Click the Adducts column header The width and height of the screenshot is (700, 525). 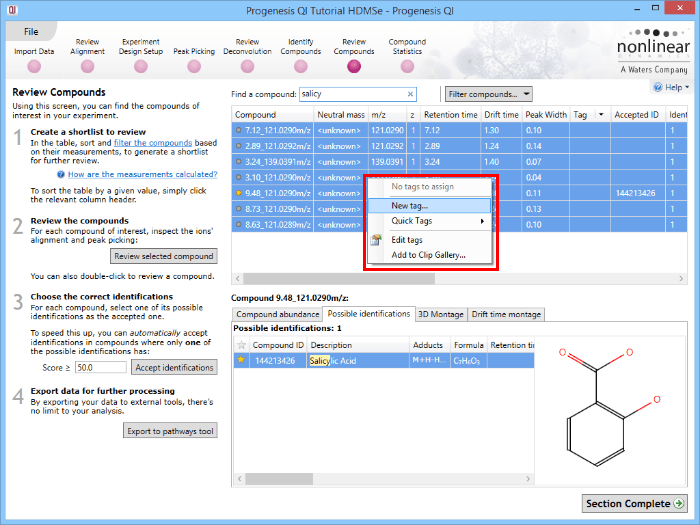pos(428,345)
